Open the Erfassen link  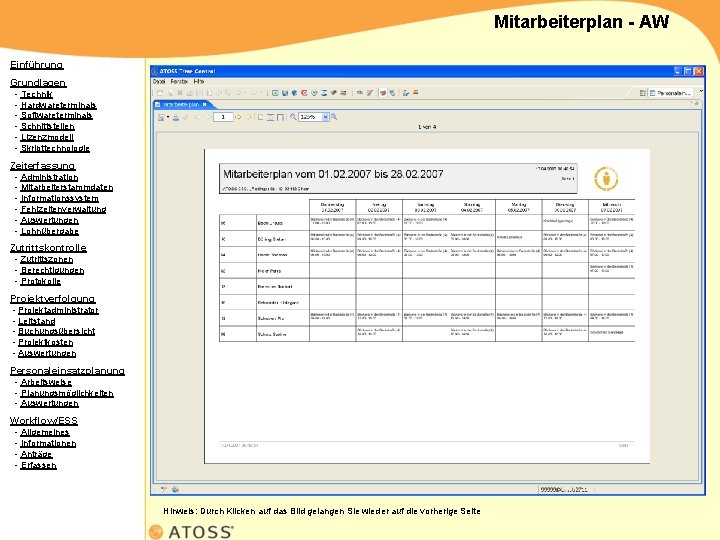coord(39,465)
